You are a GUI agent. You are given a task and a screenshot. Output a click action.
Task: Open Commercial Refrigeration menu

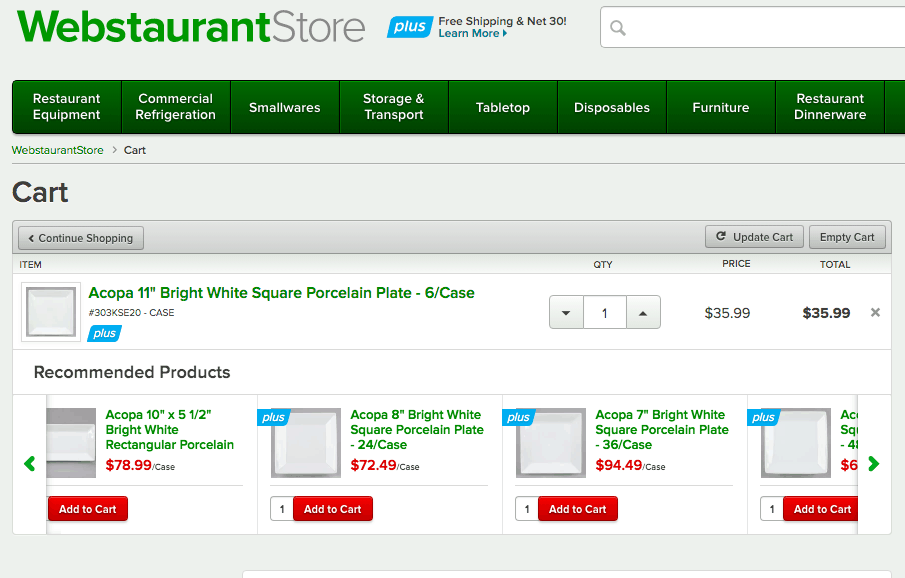click(x=175, y=107)
